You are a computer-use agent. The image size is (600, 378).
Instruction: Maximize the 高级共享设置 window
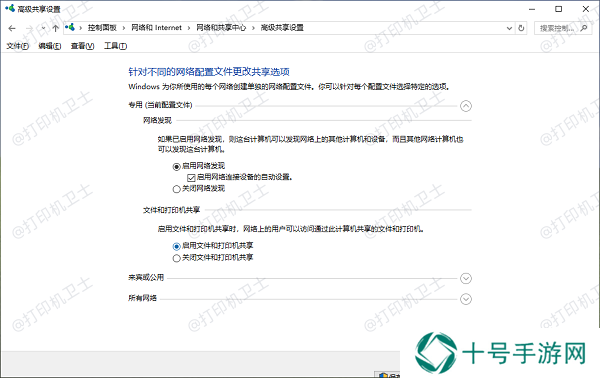(559, 9)
